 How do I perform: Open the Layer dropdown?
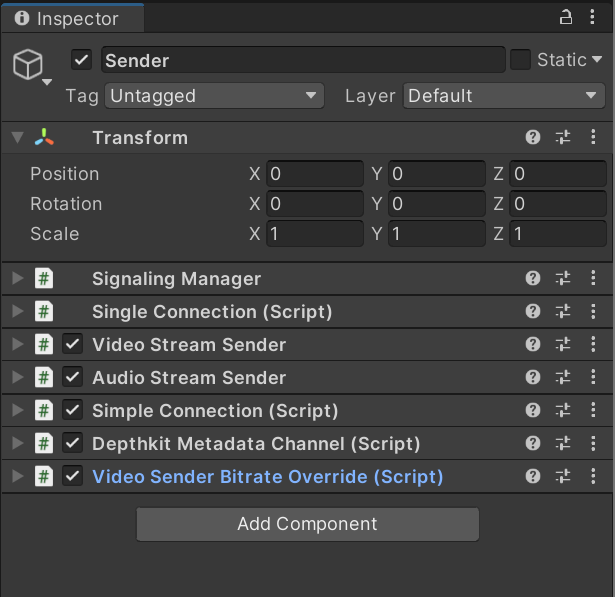point(504,96)
